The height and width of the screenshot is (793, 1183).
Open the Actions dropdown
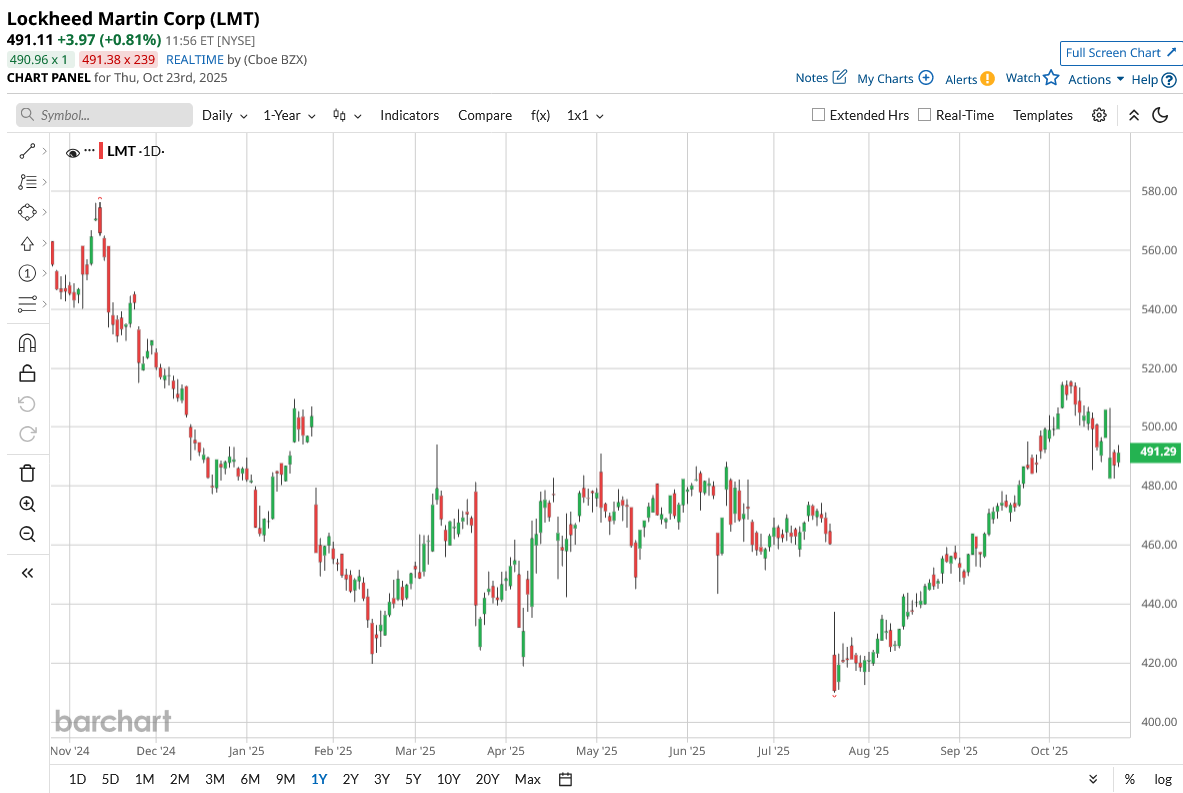point(1096,79)
